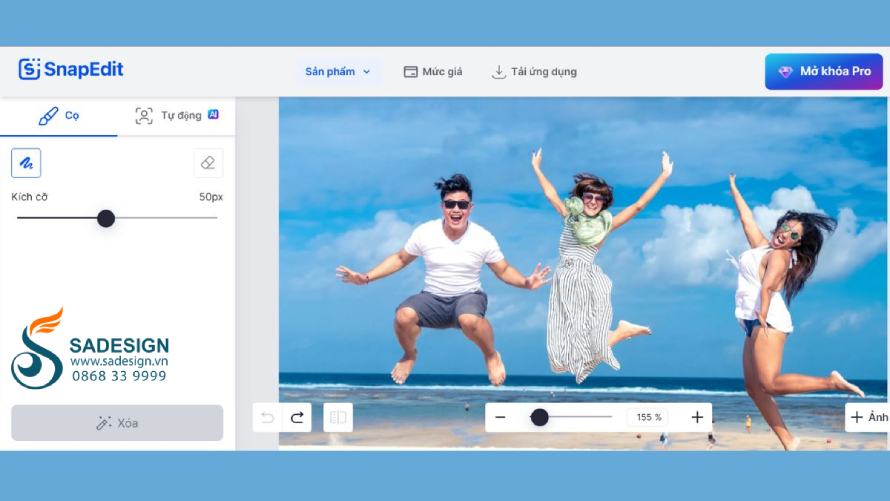Open the Mức giá pricing page
This screenshot has width=890, height=501.
click(433, 71)
